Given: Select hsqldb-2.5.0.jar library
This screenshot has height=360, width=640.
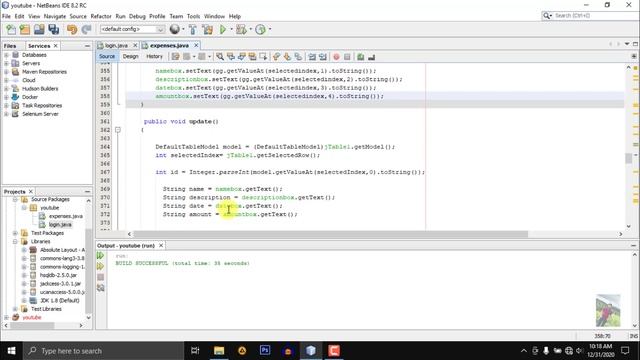Looking at the screenshot, I should 58,275.
